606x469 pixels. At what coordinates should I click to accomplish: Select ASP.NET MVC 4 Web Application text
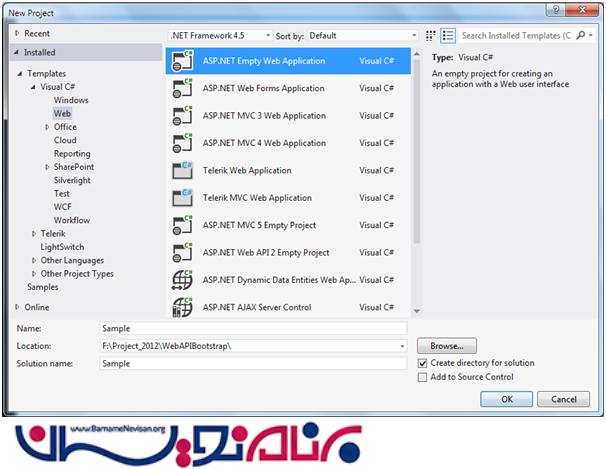(264, 143)
